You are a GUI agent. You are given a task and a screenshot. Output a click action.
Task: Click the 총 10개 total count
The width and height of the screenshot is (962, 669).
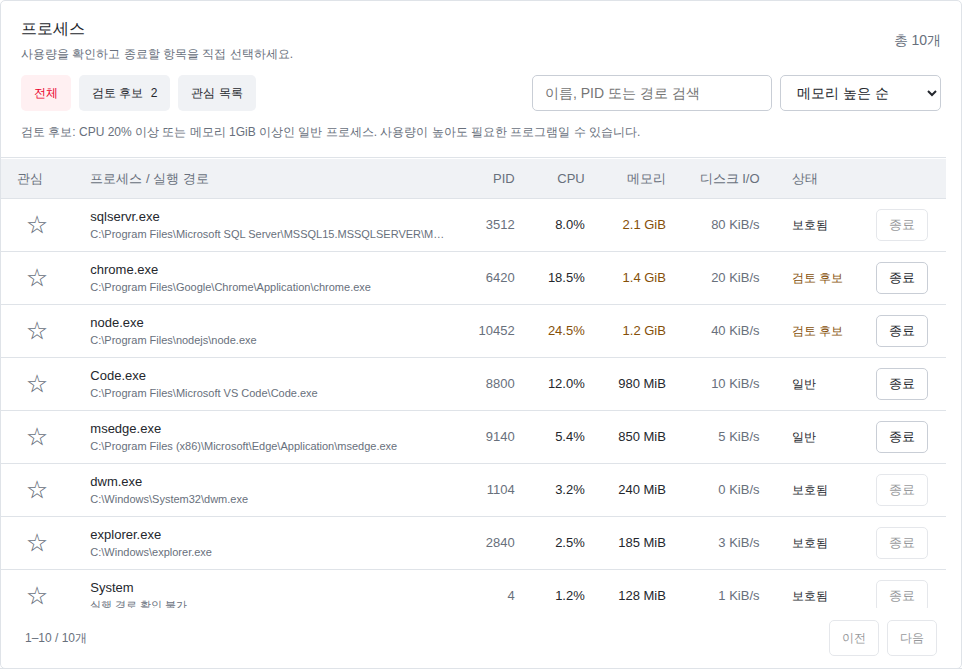[917, 41]
